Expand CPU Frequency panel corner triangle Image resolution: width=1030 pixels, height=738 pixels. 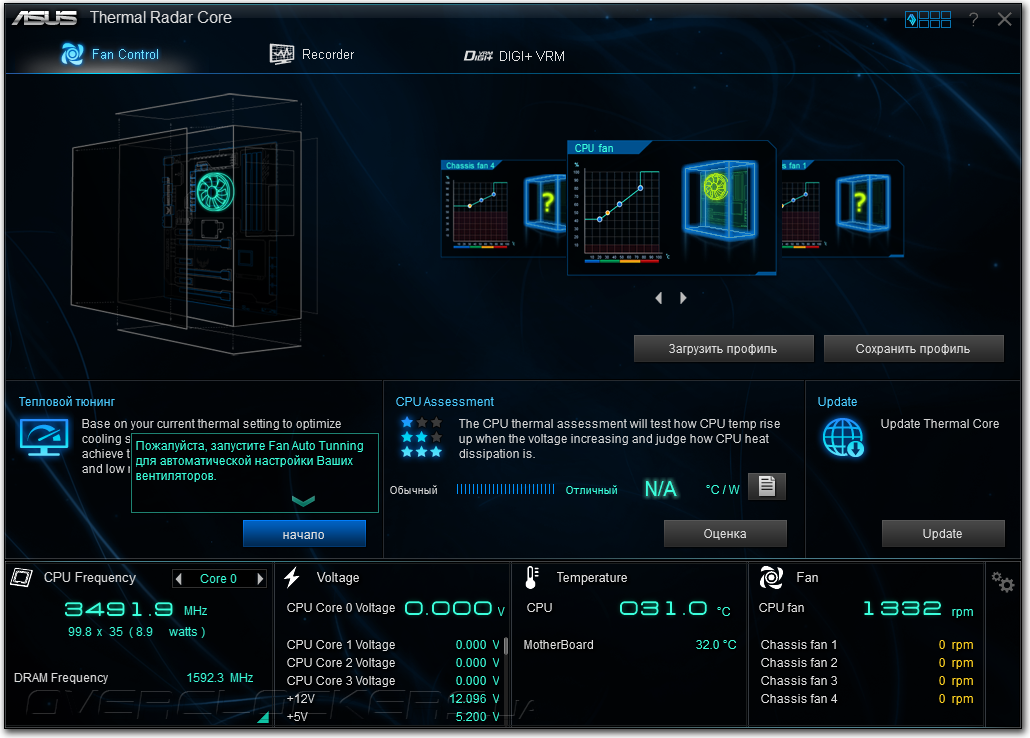coord(263,717)
